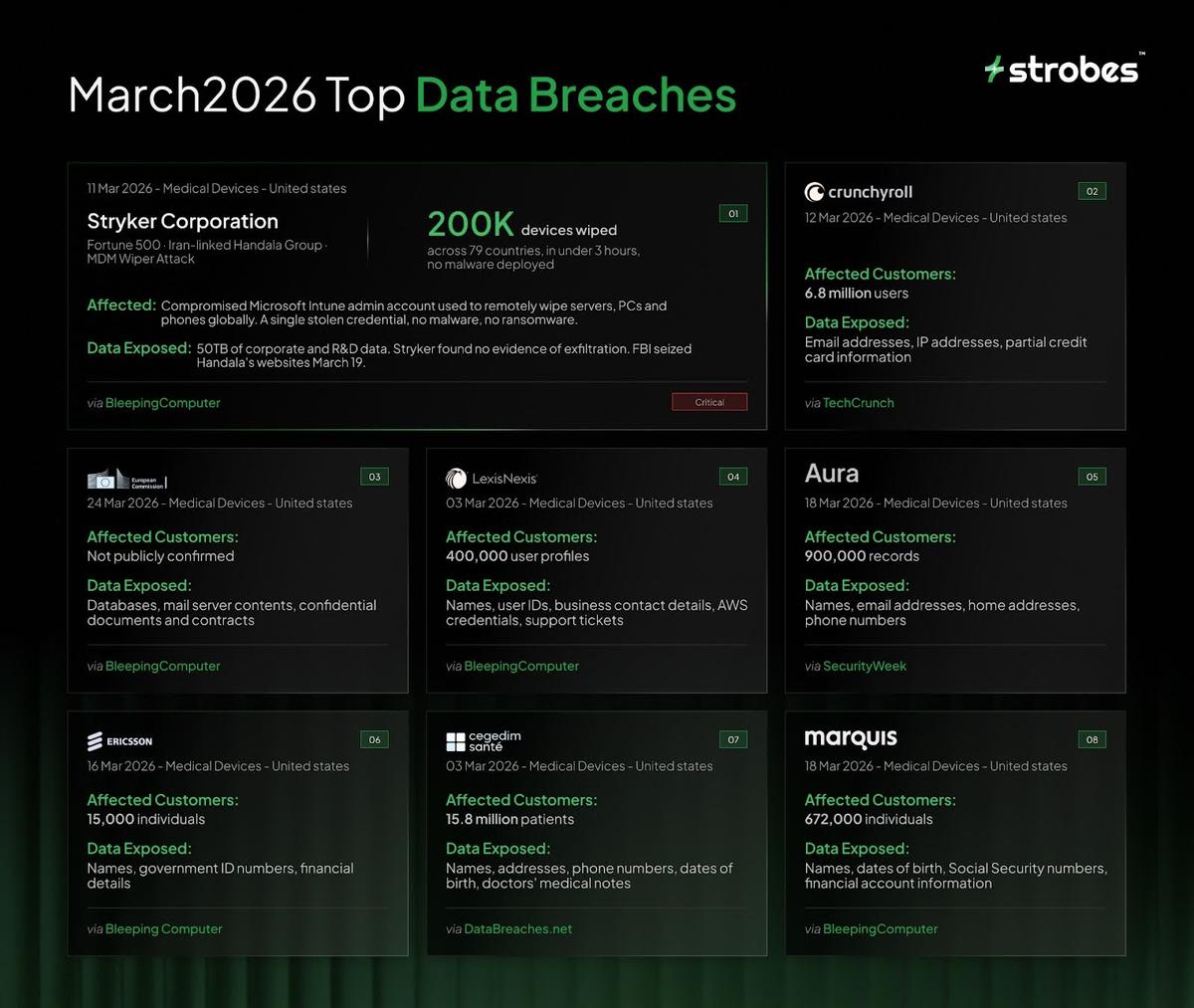Open the SecurityWeek source link

tap(865, 666)
